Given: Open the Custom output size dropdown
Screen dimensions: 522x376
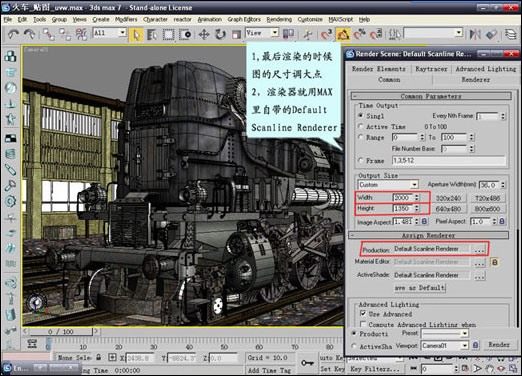Looking at the screenshot, I should 388,185.
